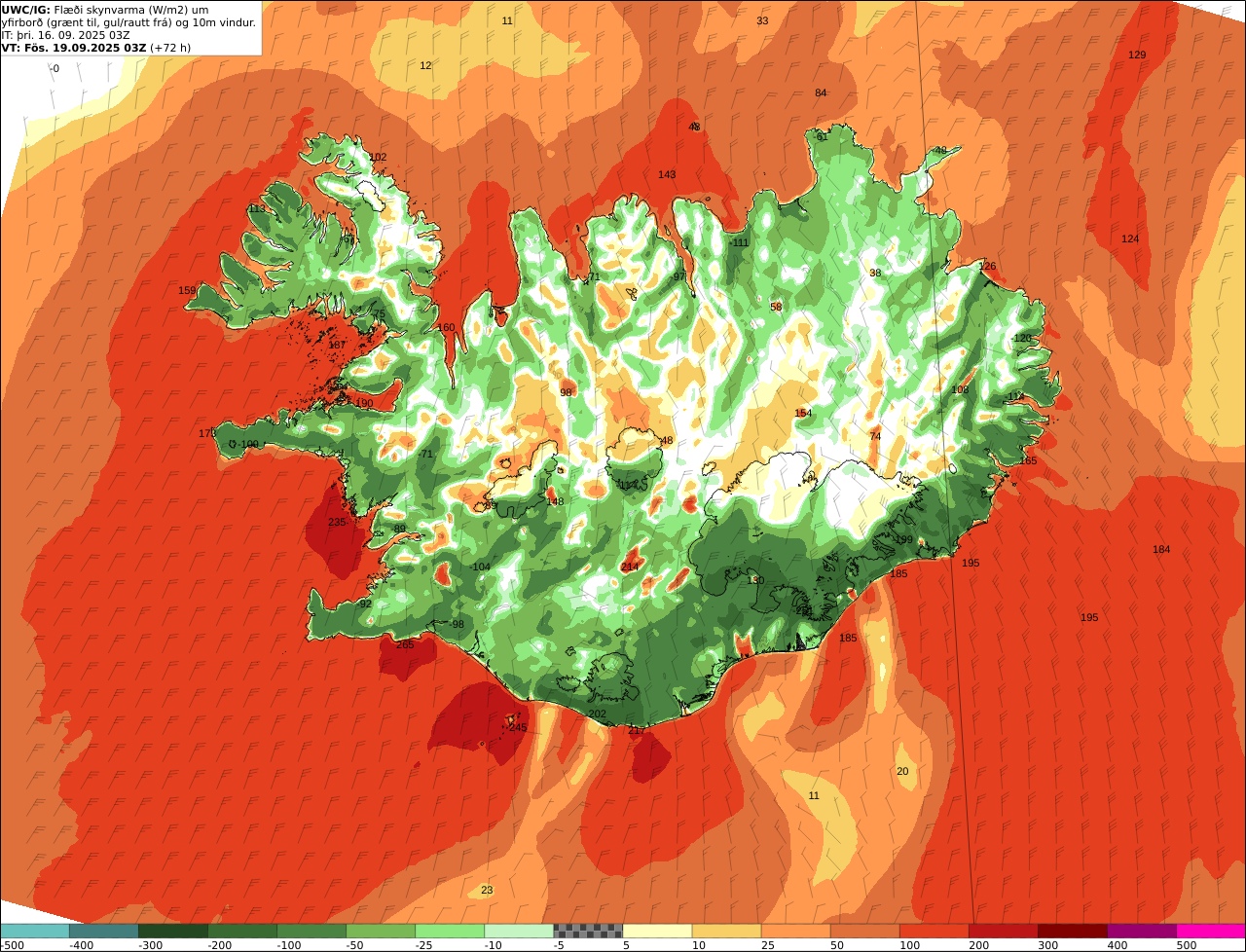Click the '190' flux value on the map
1246x952 pixels.
click(x=364, y=404)
